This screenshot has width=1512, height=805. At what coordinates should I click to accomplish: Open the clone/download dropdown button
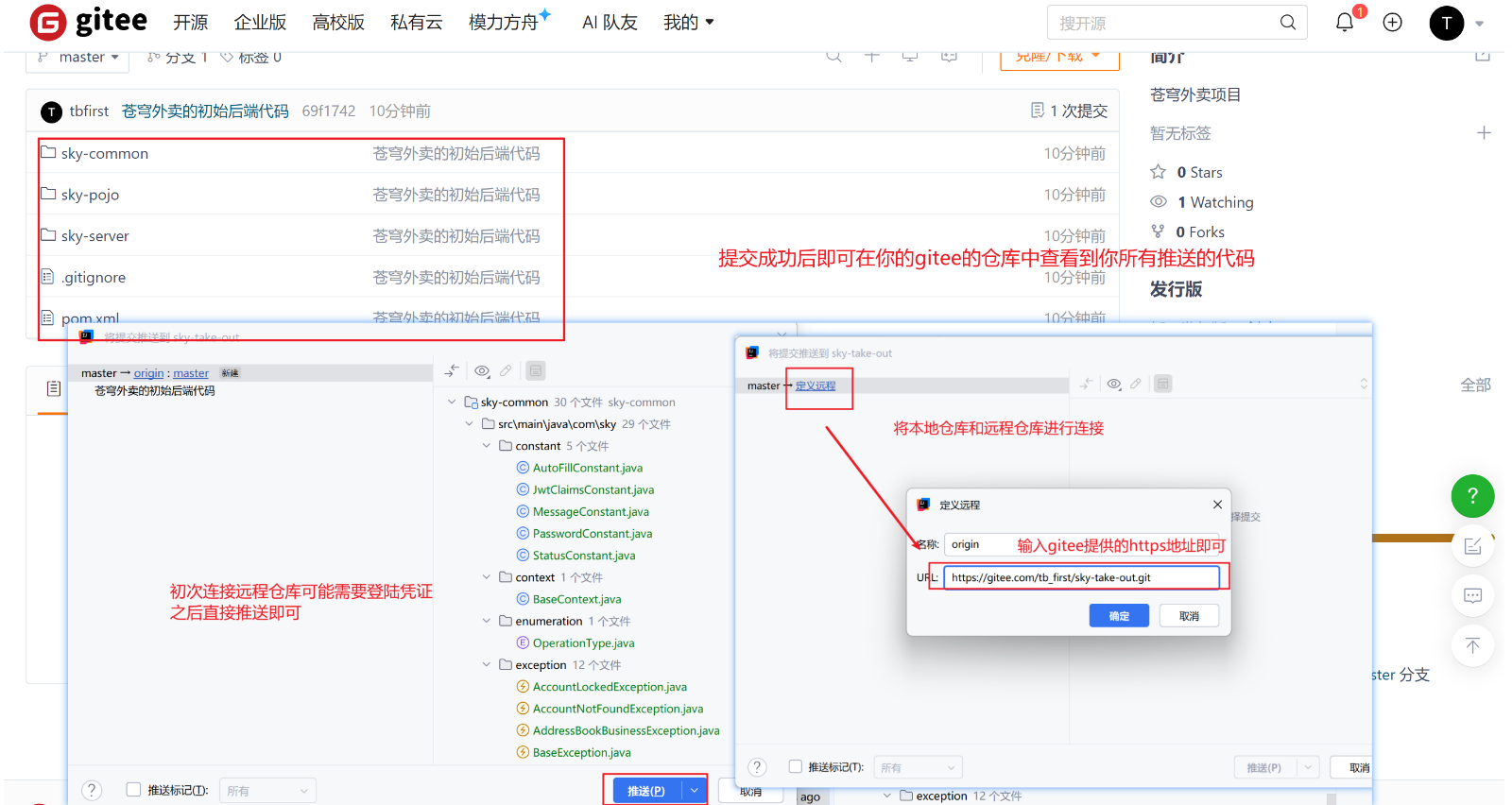[1059, 59]
